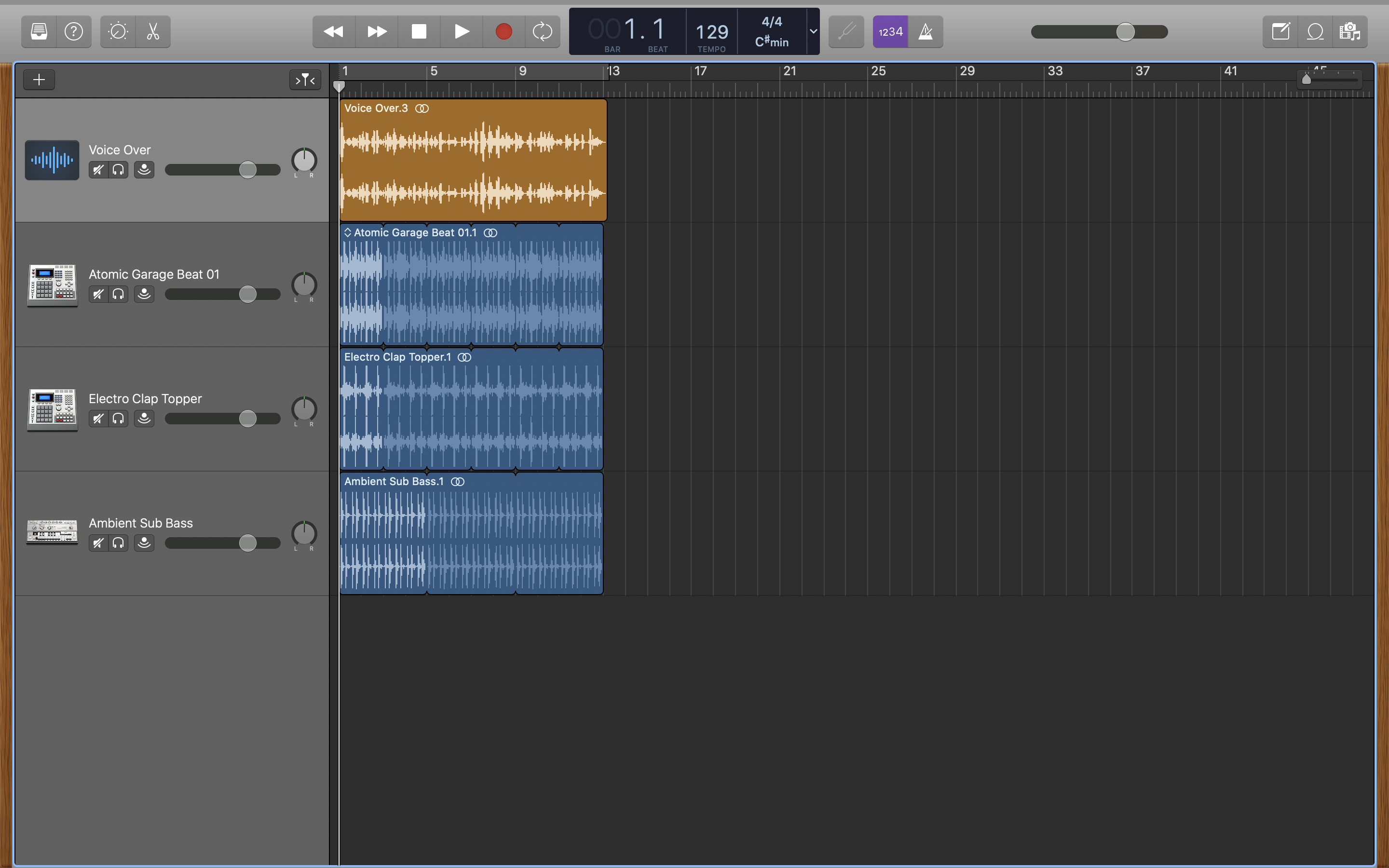Open the Loop Browser
Image resolution: width=1389 pixels, height=868 pixels.
click(x=1316, y=31)
